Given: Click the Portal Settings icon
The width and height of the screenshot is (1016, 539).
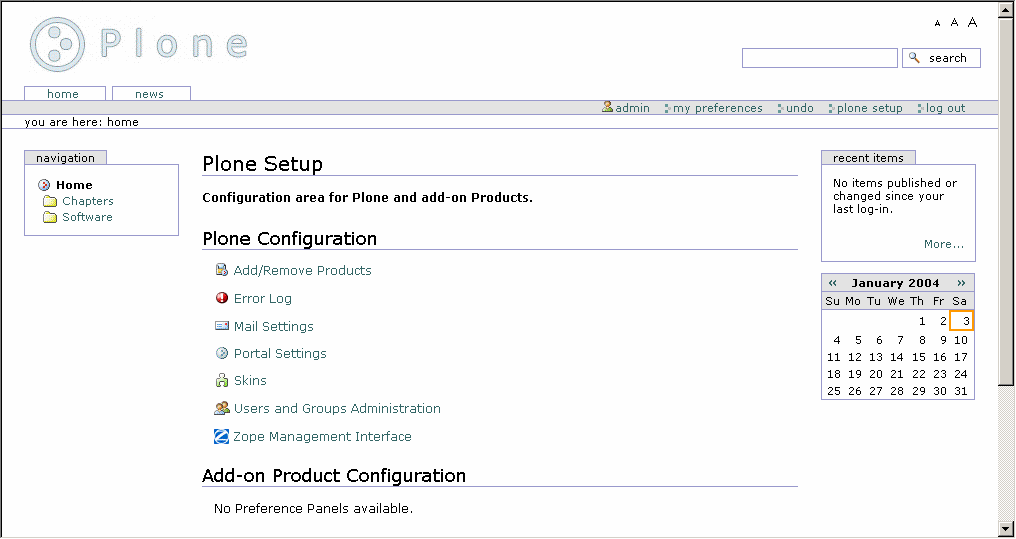Looking at the screenshot, I should coord(222,353).
